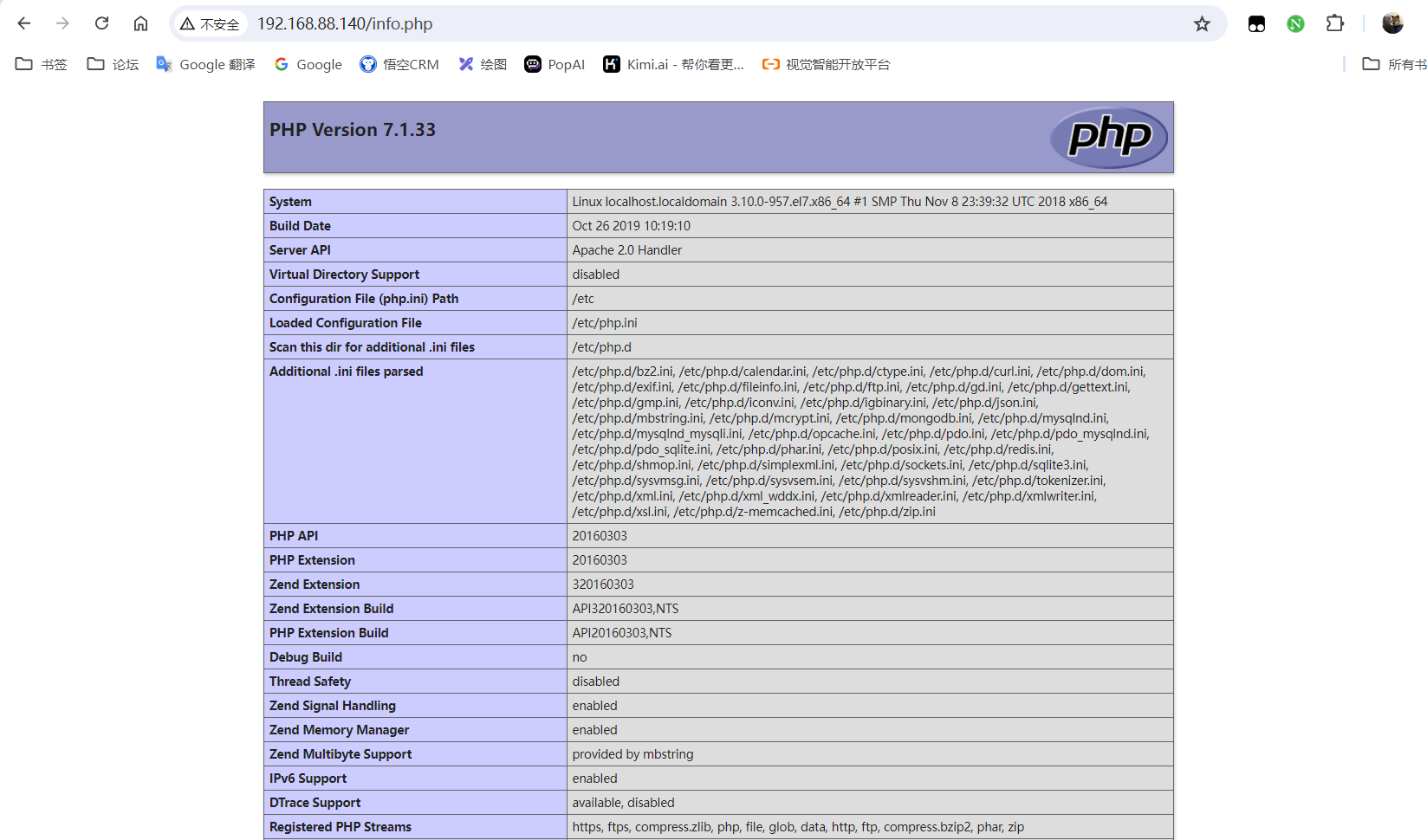The height and width of the screenshot is (840, 1427).
Task: Click the Registered PHP Streams label
Action: click(x=341, y=827)
